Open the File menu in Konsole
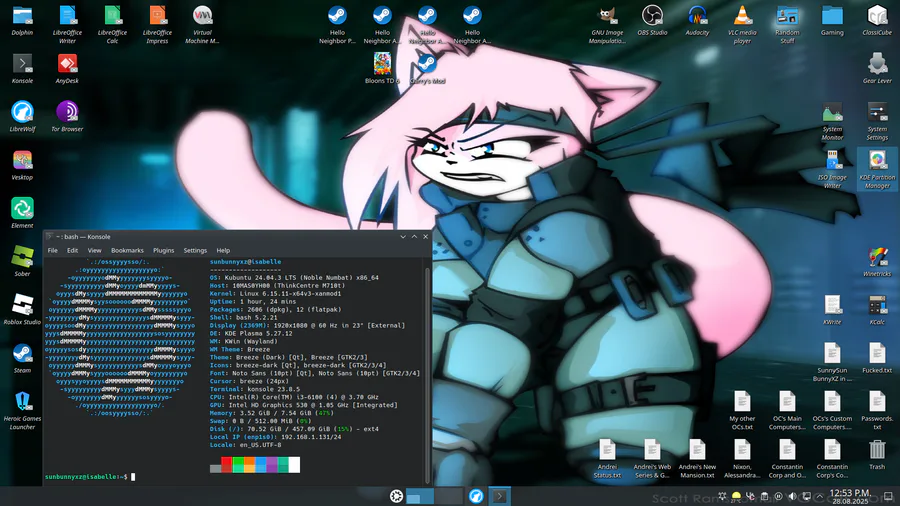This screenshot has width=900, height=506. [52, 250]
